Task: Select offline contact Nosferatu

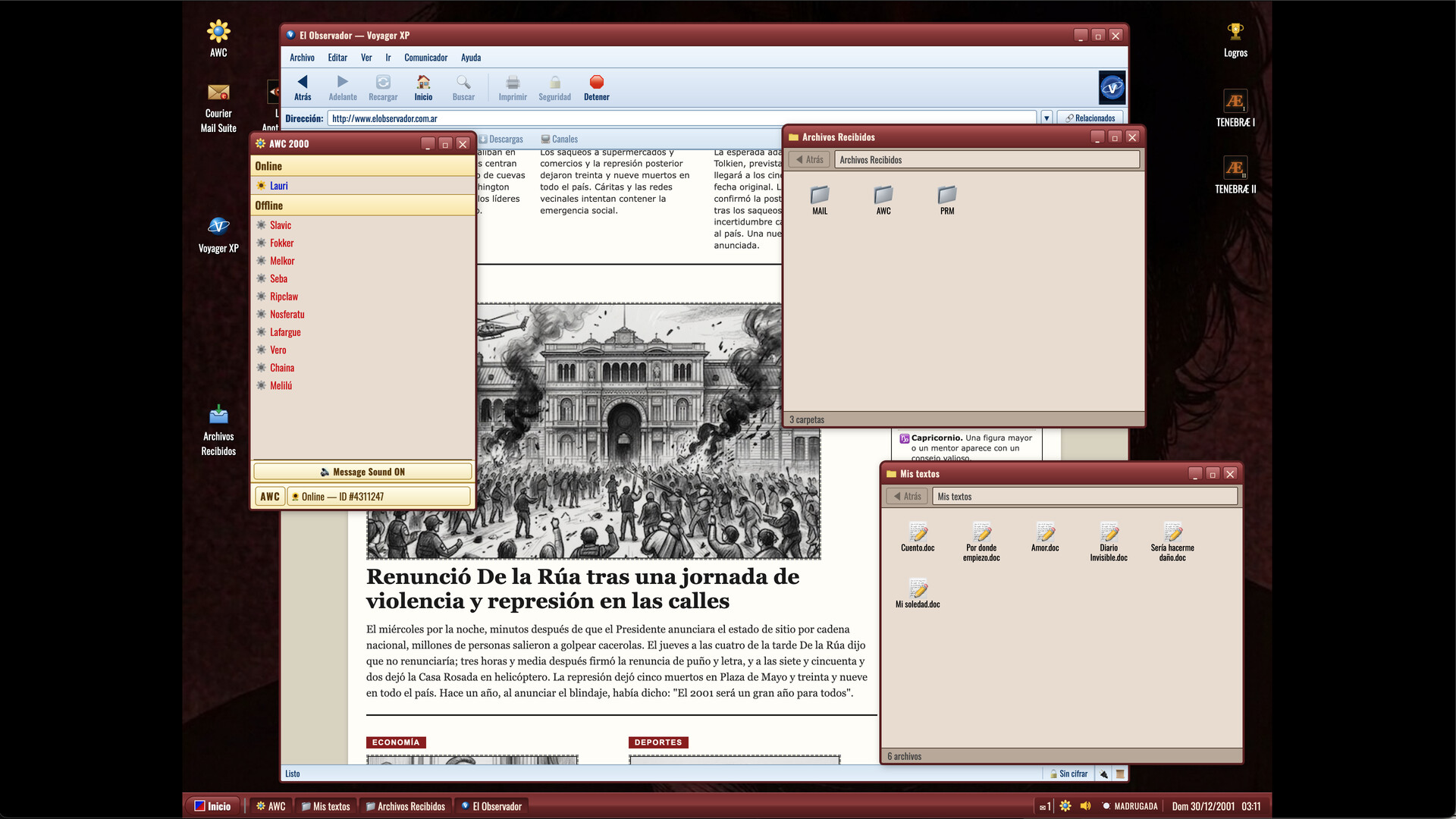Action: click(362, 314)
